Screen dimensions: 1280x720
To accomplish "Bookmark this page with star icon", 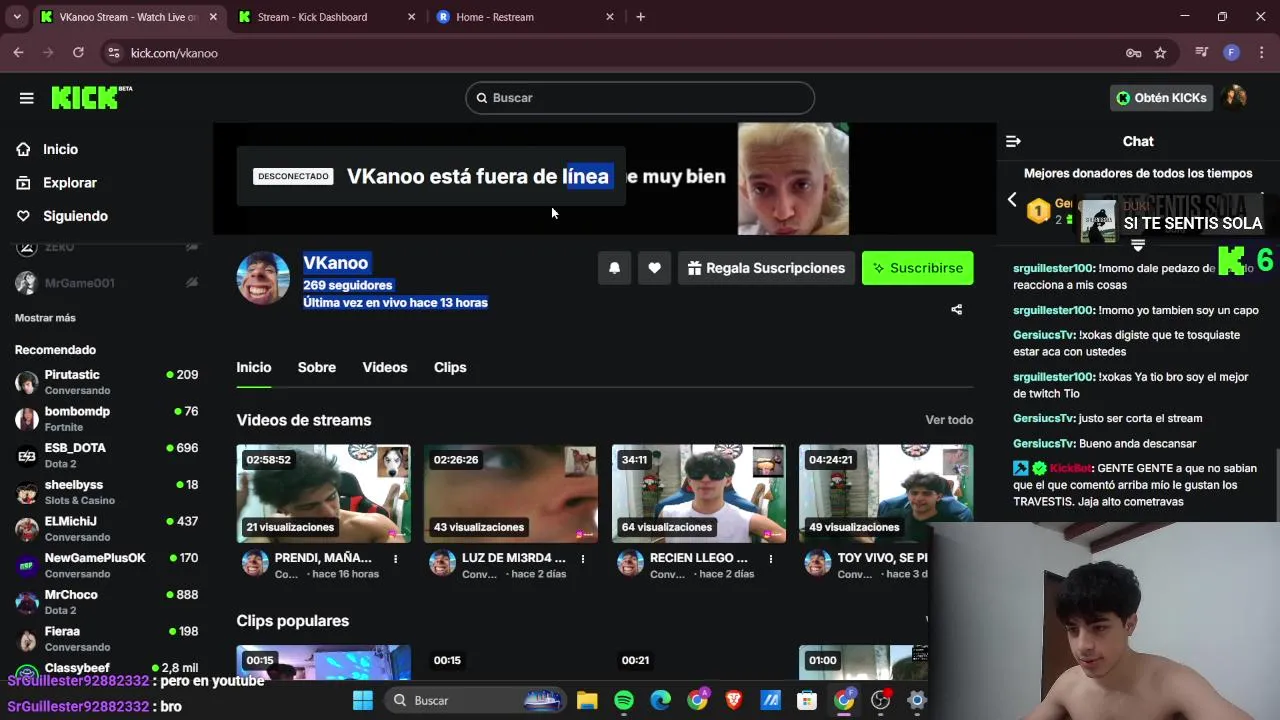I will [x=1160, y=53].
